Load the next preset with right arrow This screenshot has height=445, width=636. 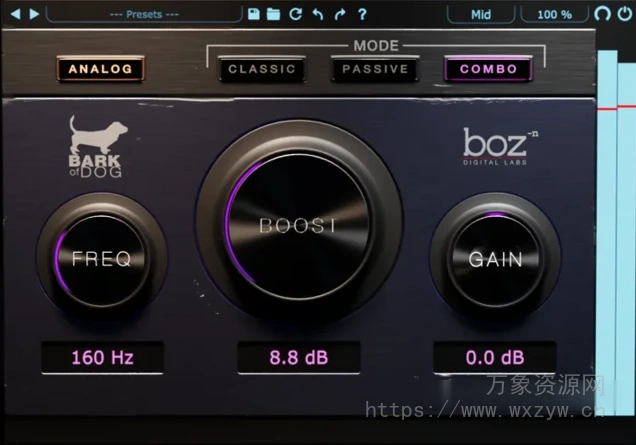tap(34, 14)
